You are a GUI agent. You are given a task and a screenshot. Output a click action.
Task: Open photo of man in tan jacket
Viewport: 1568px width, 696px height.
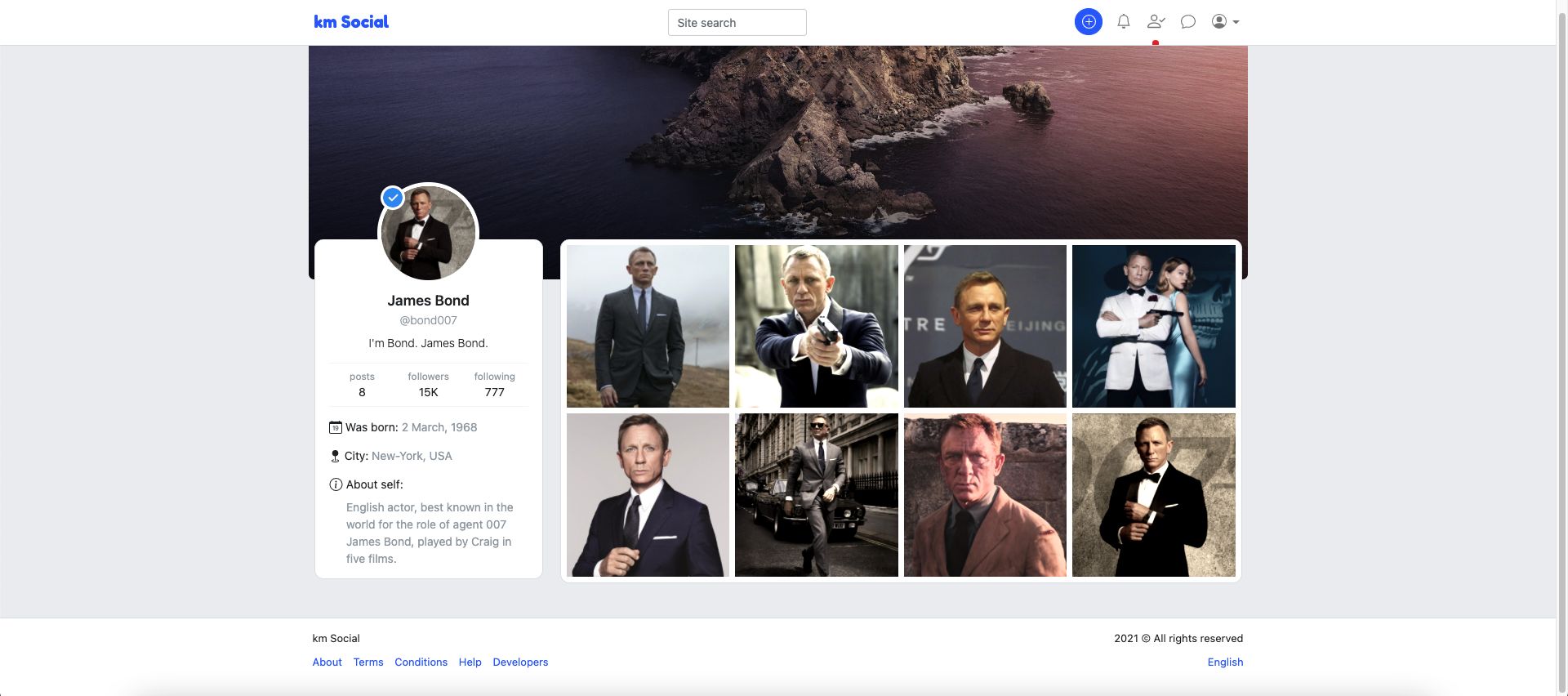tap(985, 495)
